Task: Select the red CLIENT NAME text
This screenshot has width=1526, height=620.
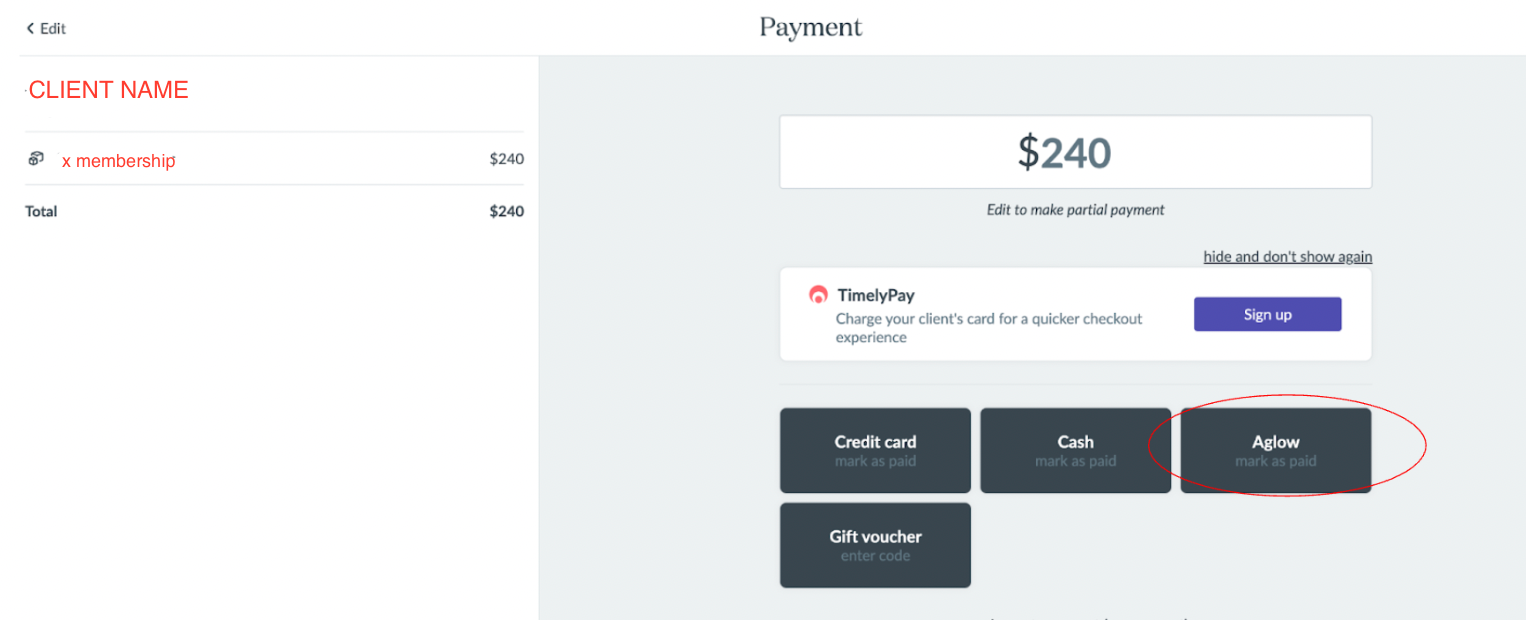Action: [108, 90]
